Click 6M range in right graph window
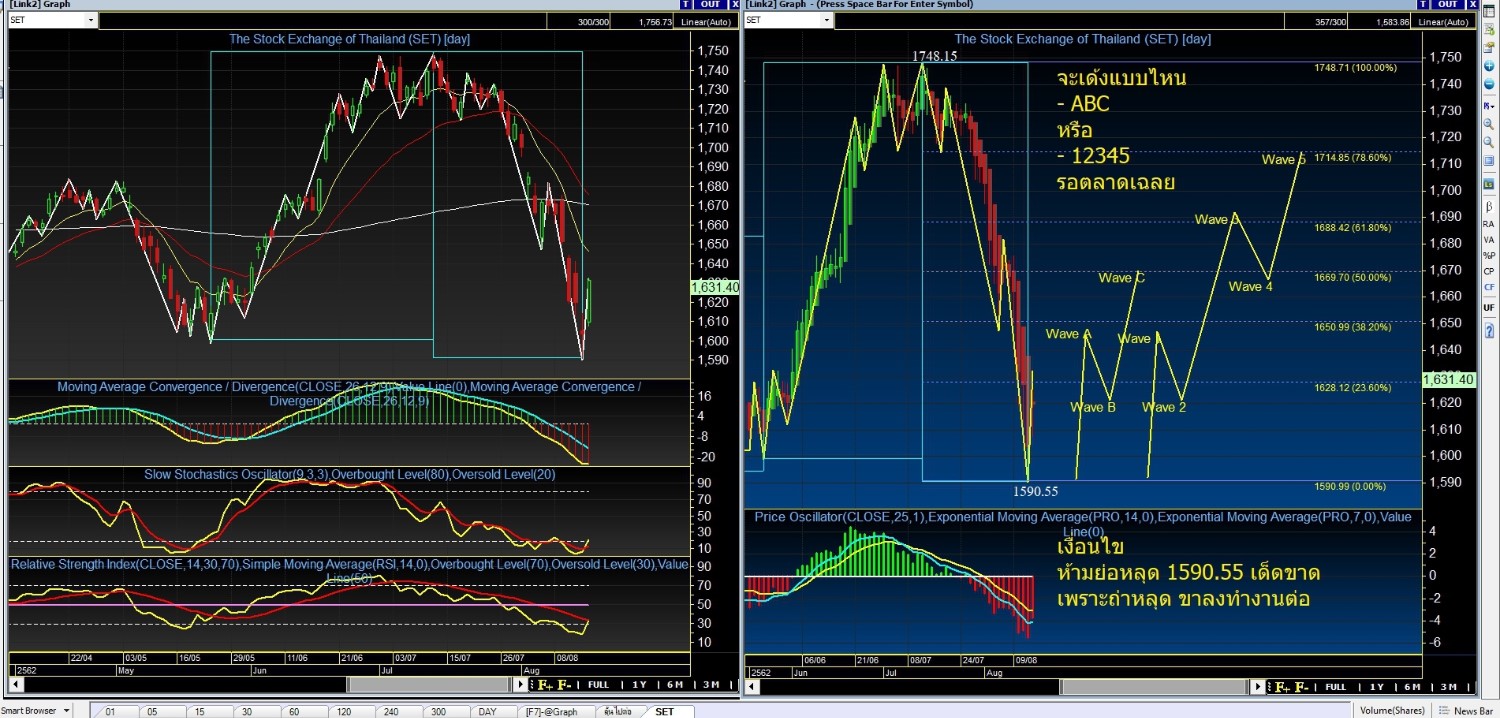Image resolution: width=1500 pixels, height=718 pixels. (1413, 687)
